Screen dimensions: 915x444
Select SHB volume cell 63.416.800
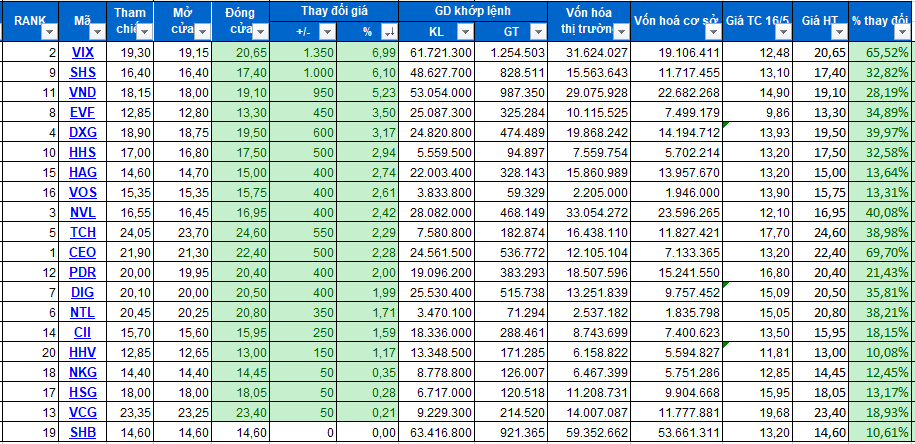(437, 432)
